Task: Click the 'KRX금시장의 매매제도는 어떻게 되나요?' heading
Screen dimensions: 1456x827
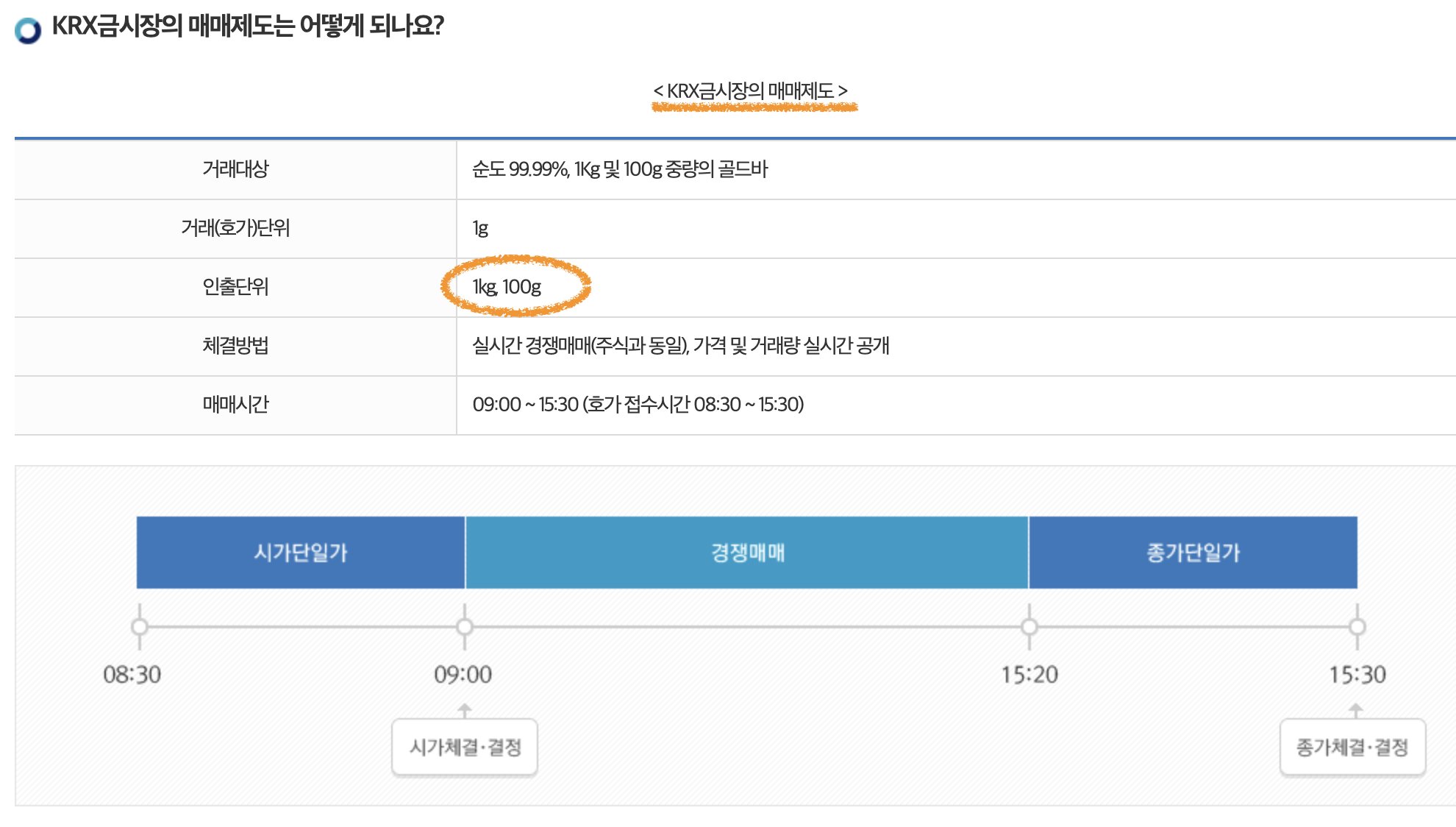Action: 248,26
